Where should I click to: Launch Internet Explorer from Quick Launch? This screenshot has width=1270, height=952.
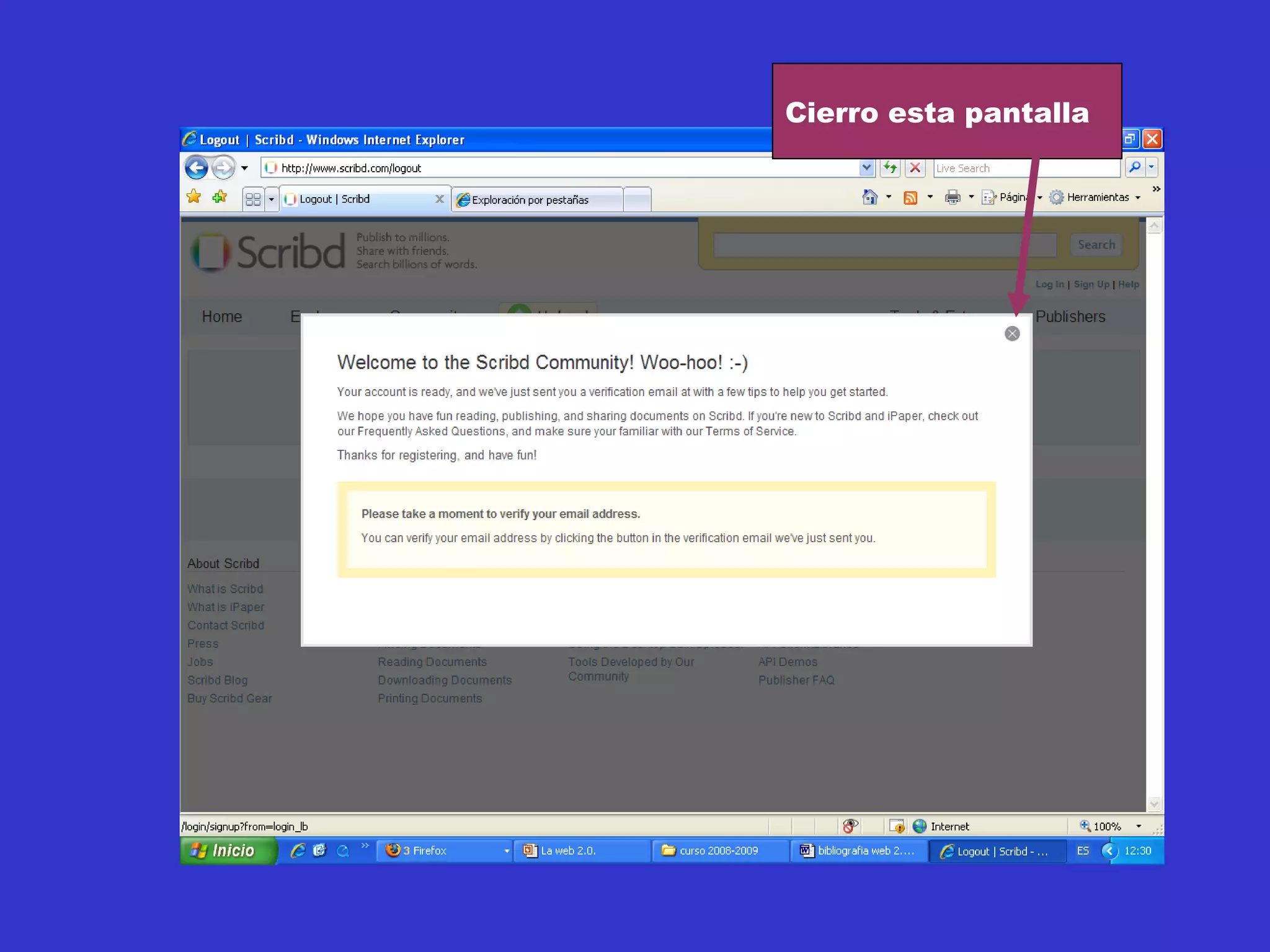pos(298,850)
